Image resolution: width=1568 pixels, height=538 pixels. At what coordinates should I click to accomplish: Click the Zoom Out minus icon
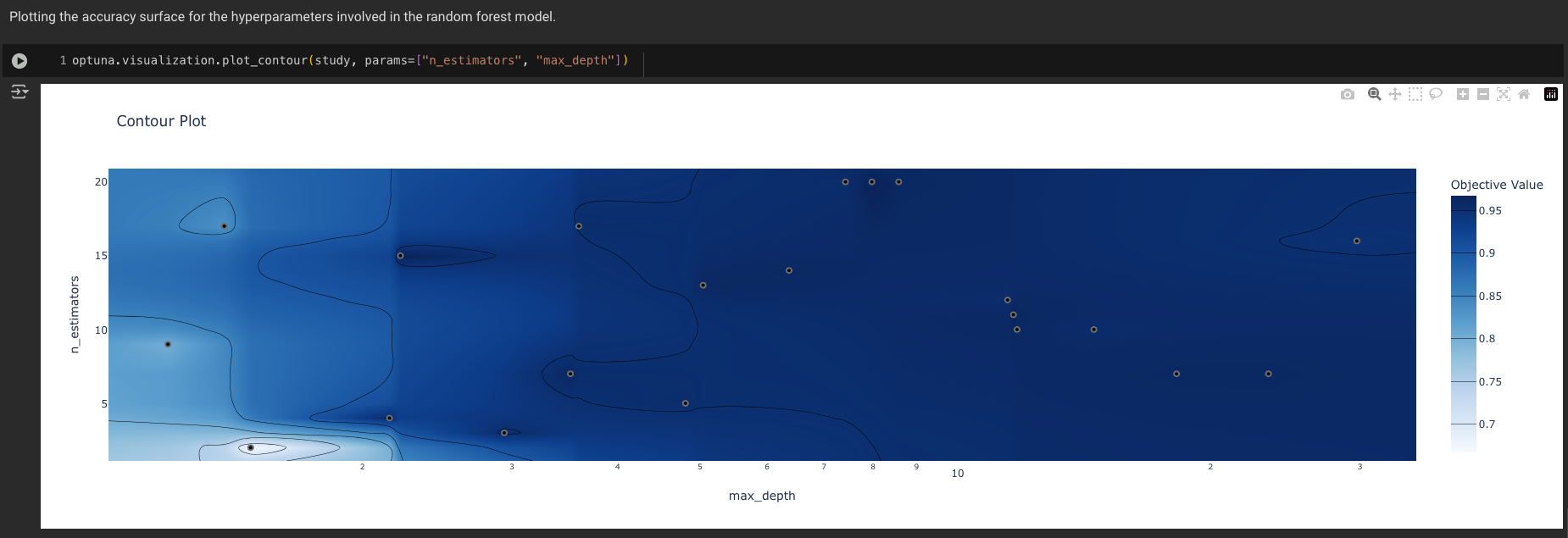(1482, 94)
